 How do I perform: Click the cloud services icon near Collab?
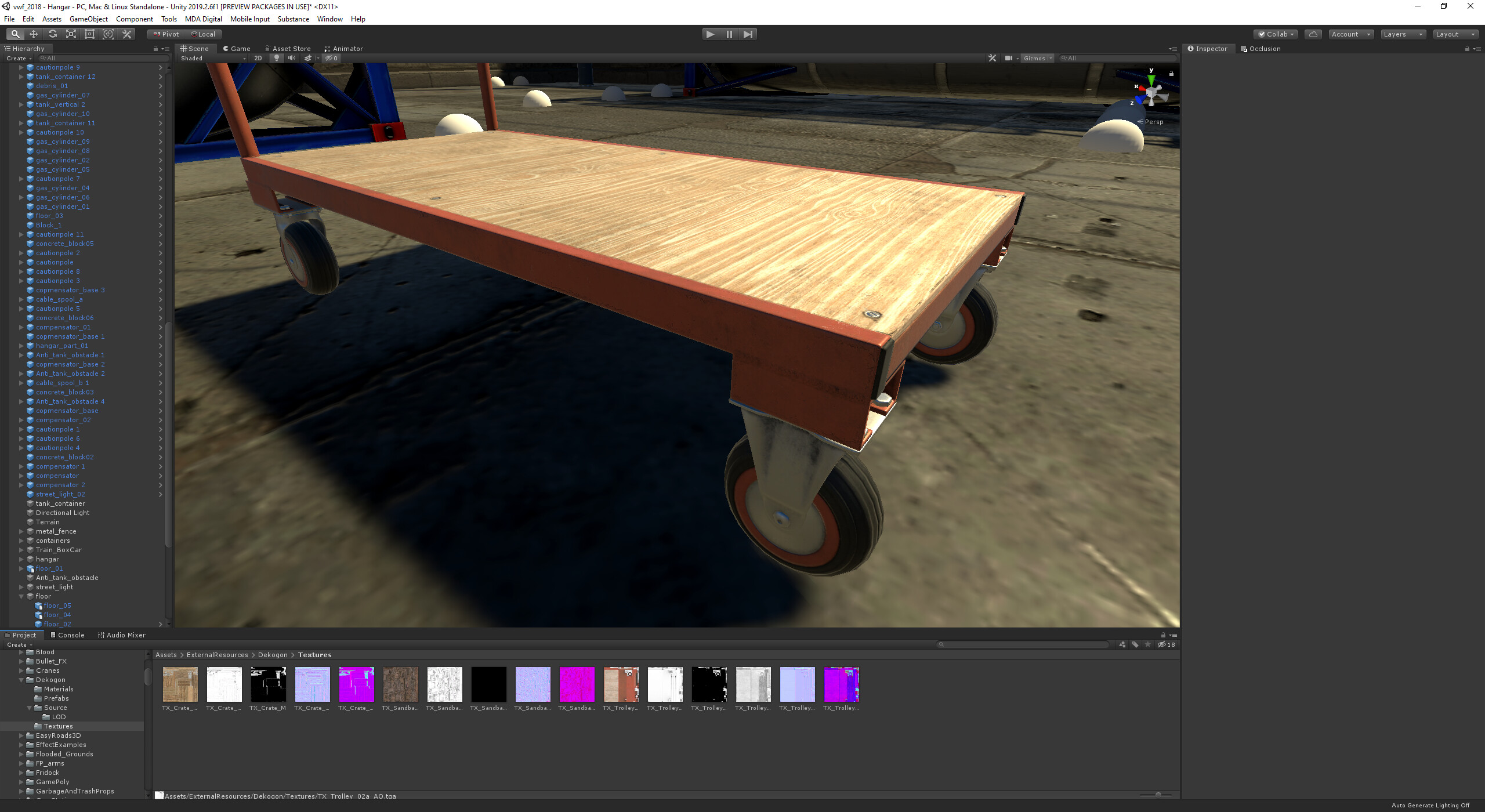pos(1313,34)
